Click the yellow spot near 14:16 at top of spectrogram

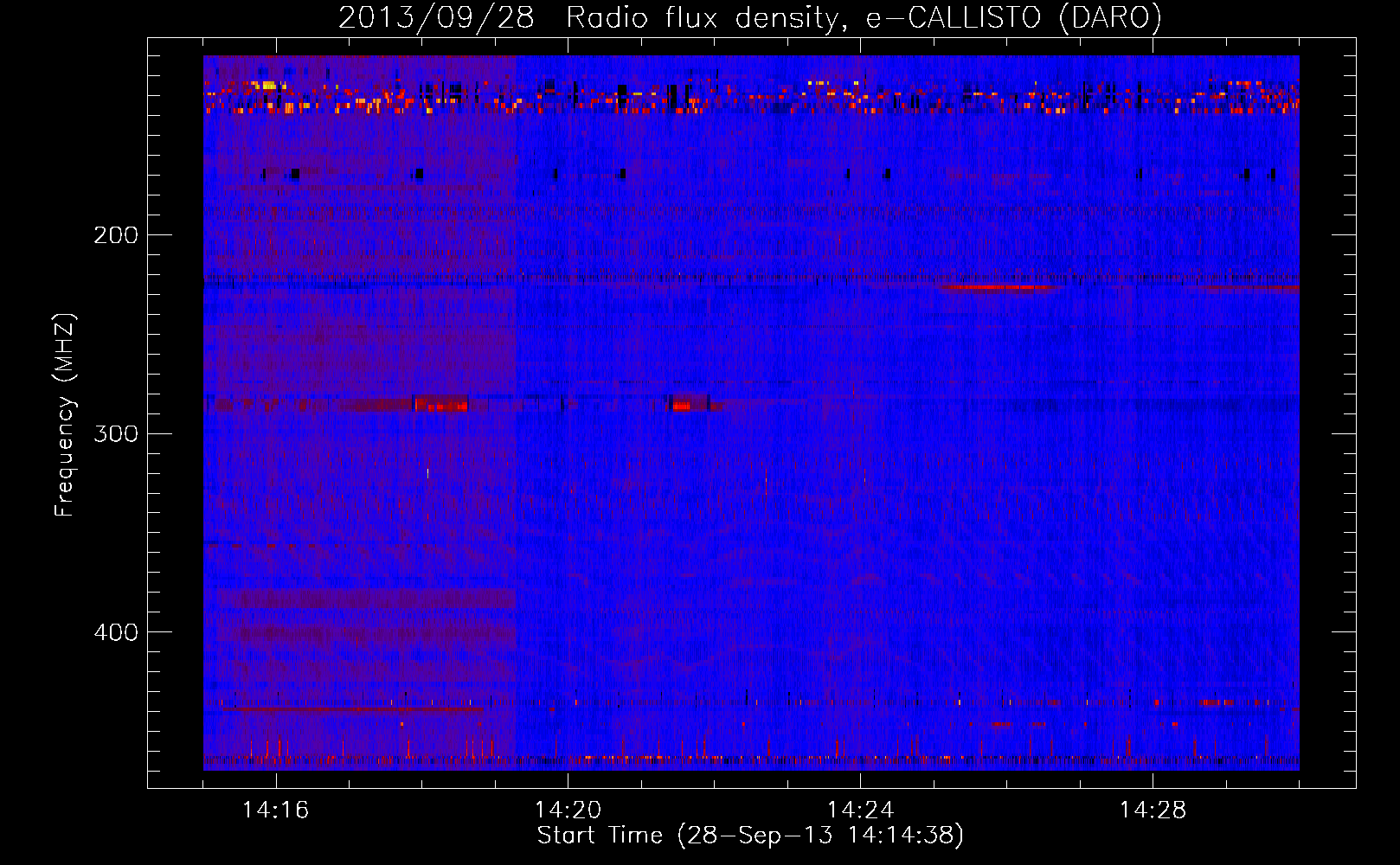(267, 86)
